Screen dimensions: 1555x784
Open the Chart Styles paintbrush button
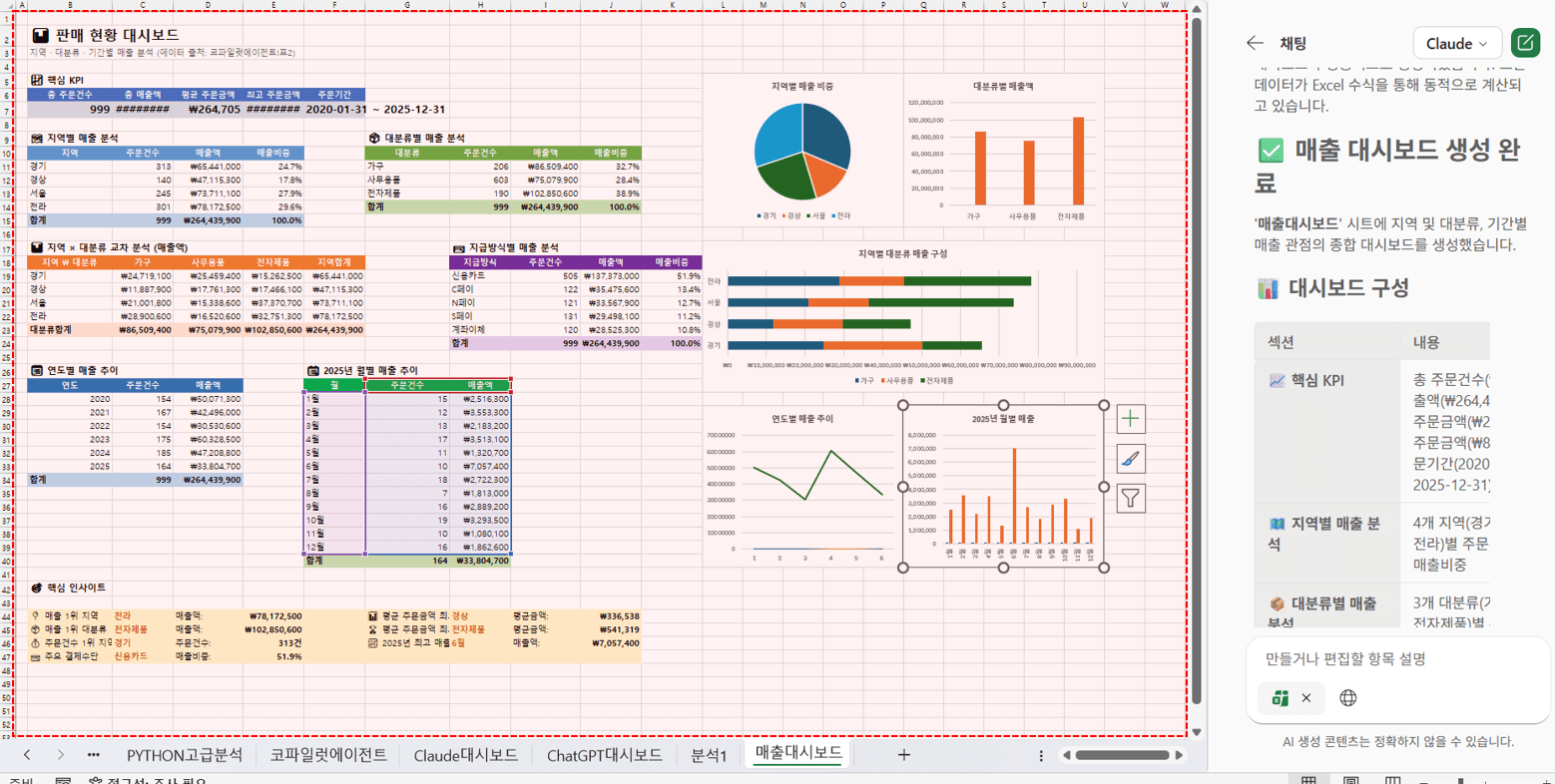1130,459
